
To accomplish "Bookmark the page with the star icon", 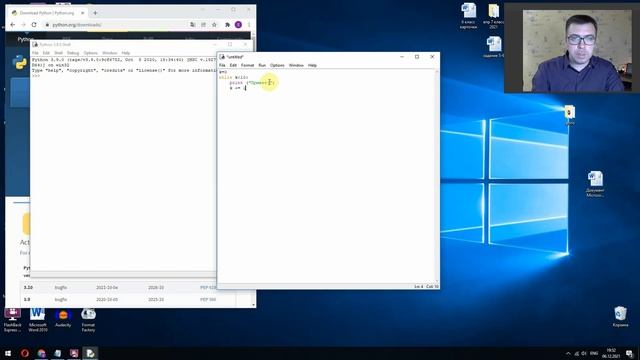I will point(214,25).
